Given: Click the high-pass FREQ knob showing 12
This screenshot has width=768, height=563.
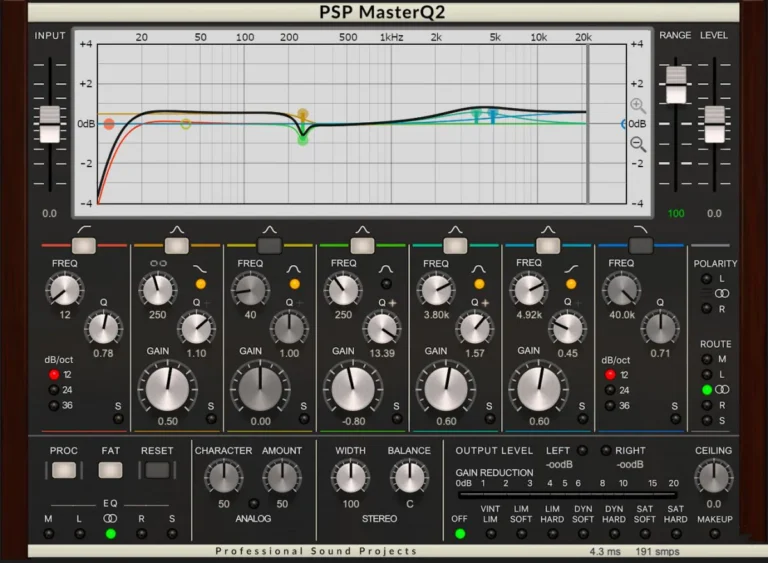Looking at the screenshot, I should tap(65, 290).
